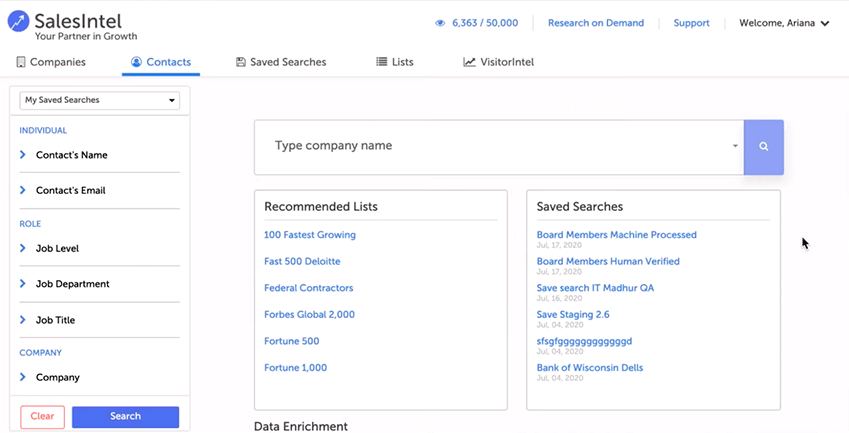Click the Saved Searches panel heading
The height and width of the screenshot is (433, 849).
tap(580, 207)
